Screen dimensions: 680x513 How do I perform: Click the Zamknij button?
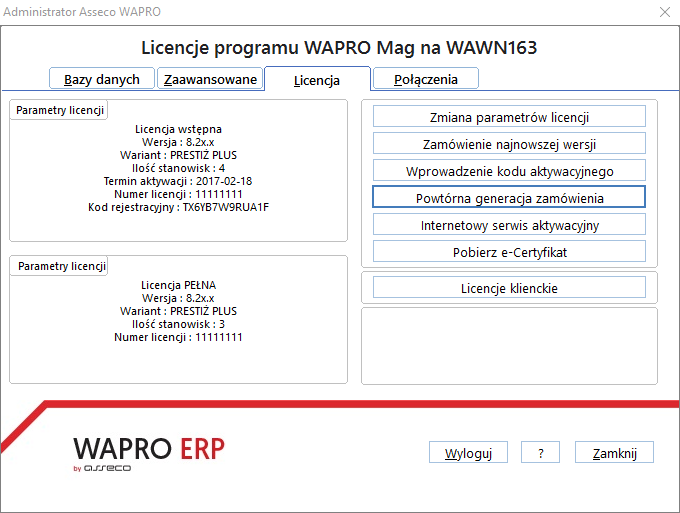pyautogui.click(x=614, y=453)
